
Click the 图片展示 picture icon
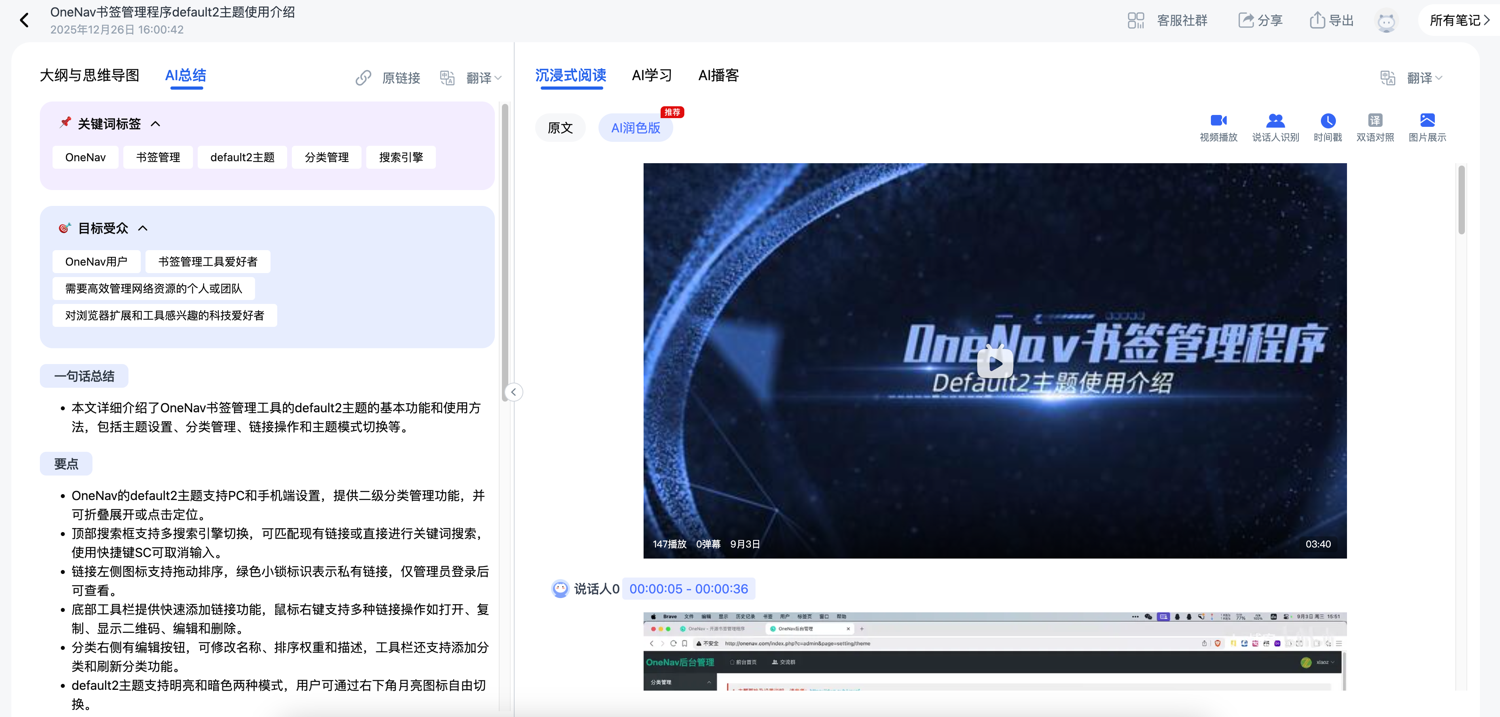pos(1427,121)
